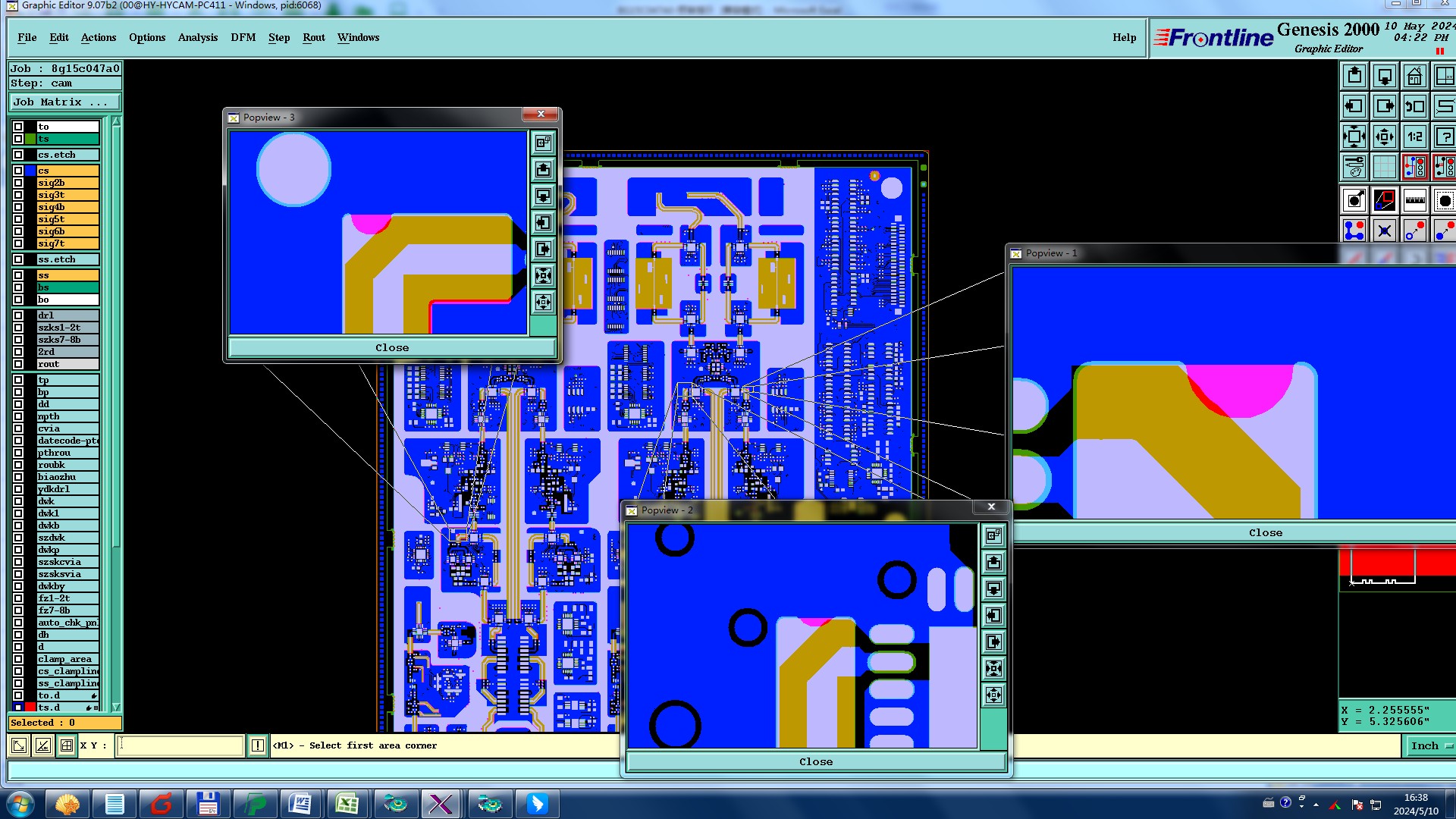Open the Analysis menu

tap(198, 37)
